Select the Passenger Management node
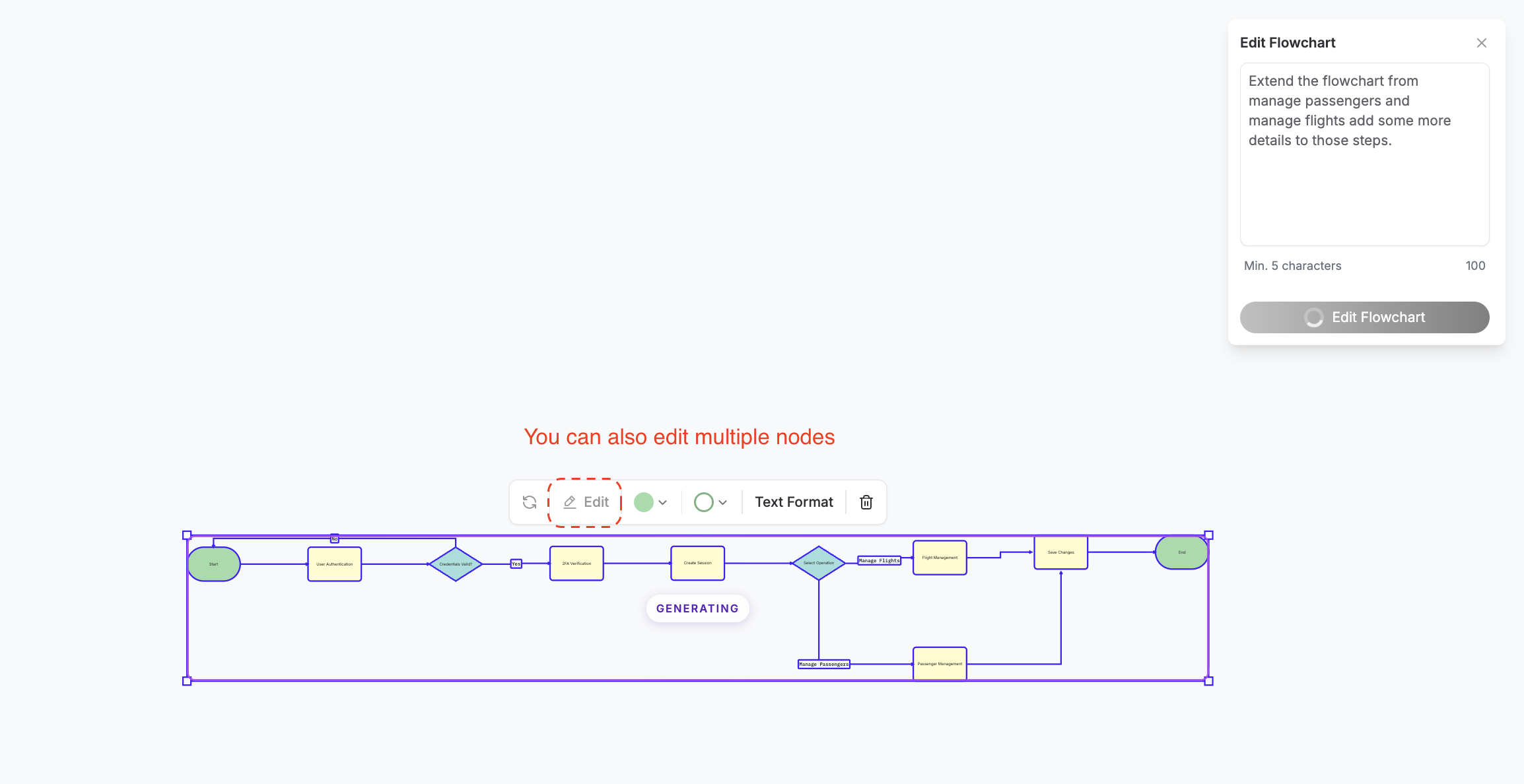The width and height of the screenshot is (1524, 784). 940,664
